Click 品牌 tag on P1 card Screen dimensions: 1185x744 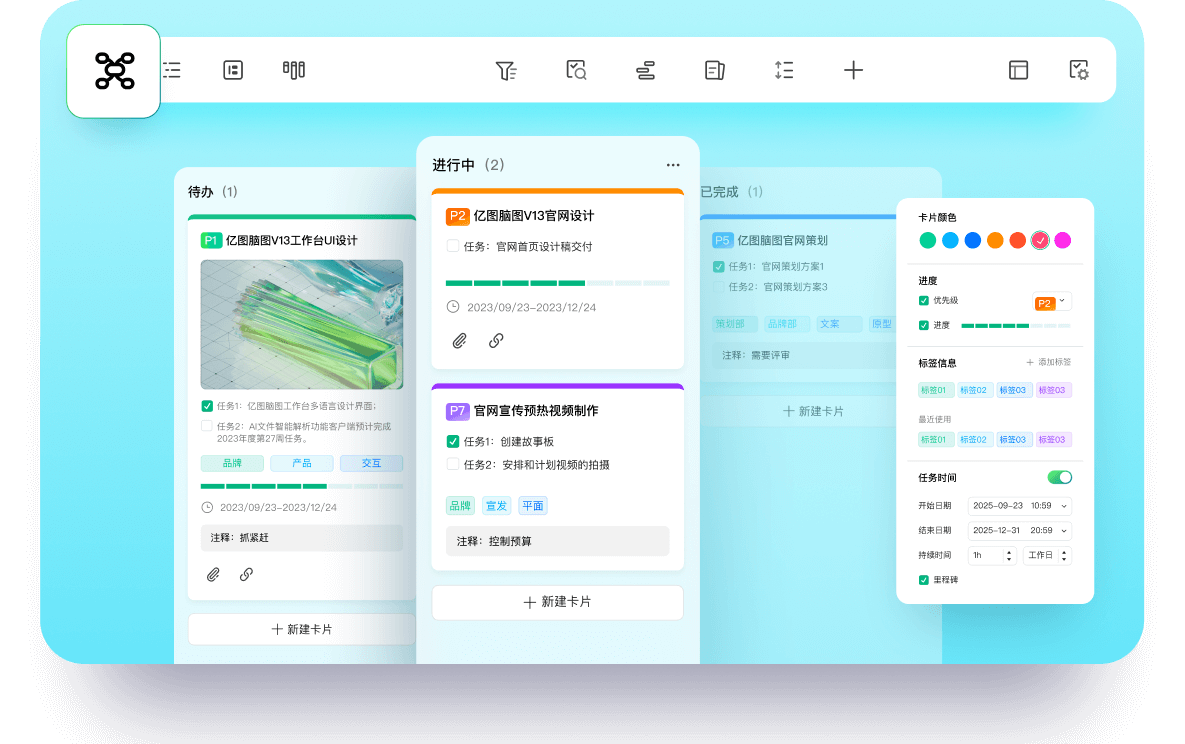click(232, 463)
